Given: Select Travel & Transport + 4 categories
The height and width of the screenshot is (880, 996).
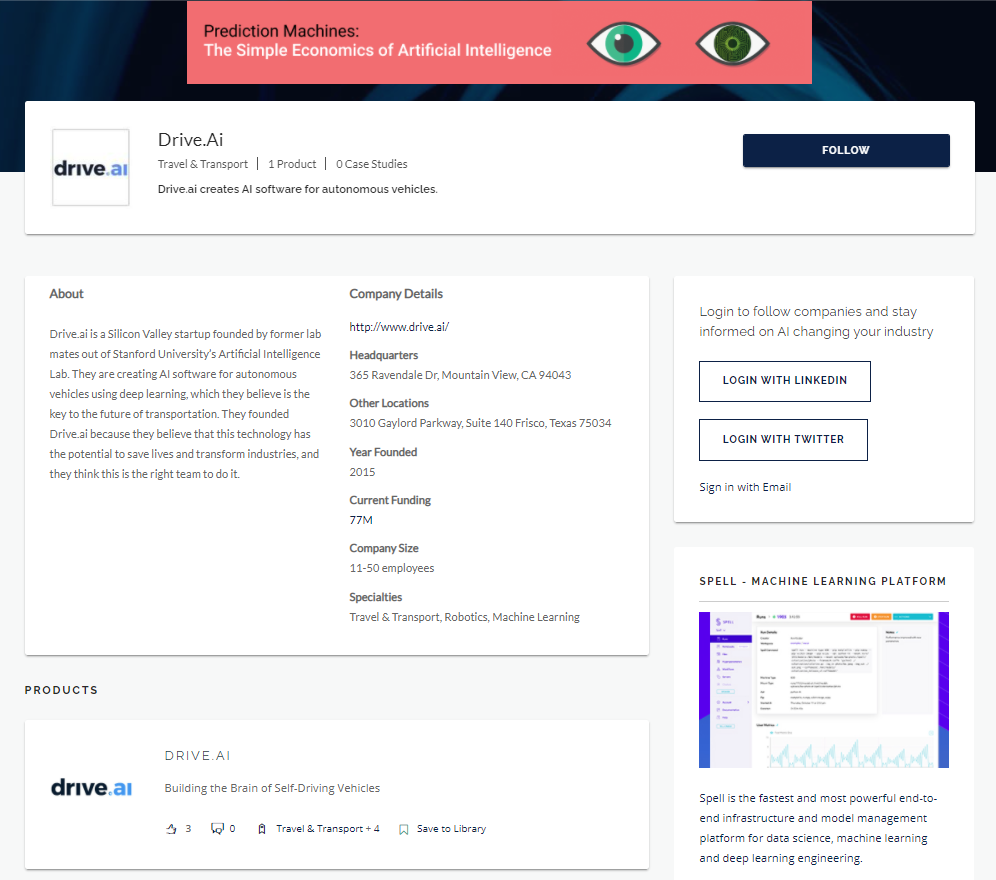Looking at the screenshot, I should click(327, 829).
